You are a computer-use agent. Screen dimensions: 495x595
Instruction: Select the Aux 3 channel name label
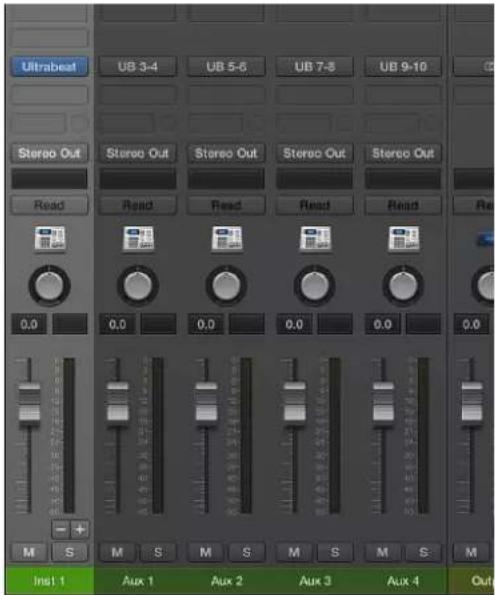coord(315,581)
